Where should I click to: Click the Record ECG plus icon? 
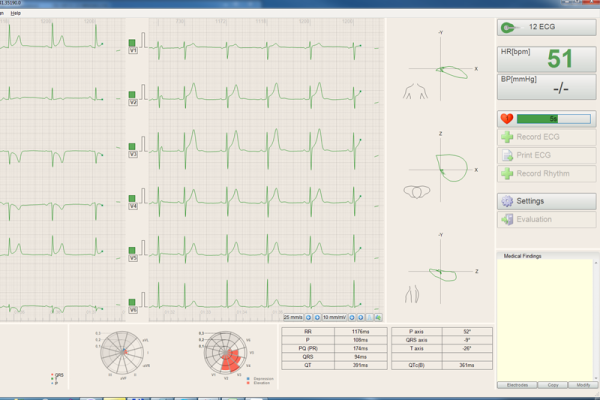point(507,137)
